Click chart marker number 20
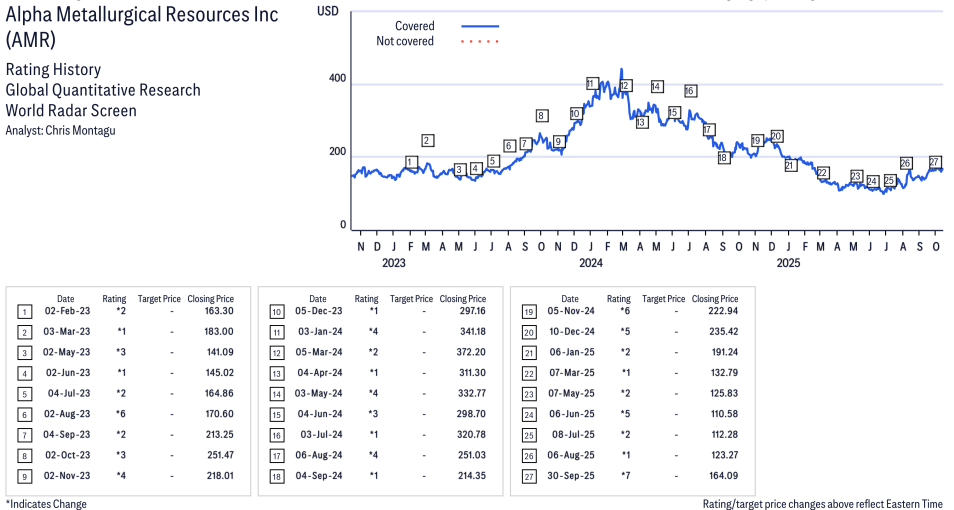Image resolution: width=954 pixels, height=510 pixels. [776, 136]
